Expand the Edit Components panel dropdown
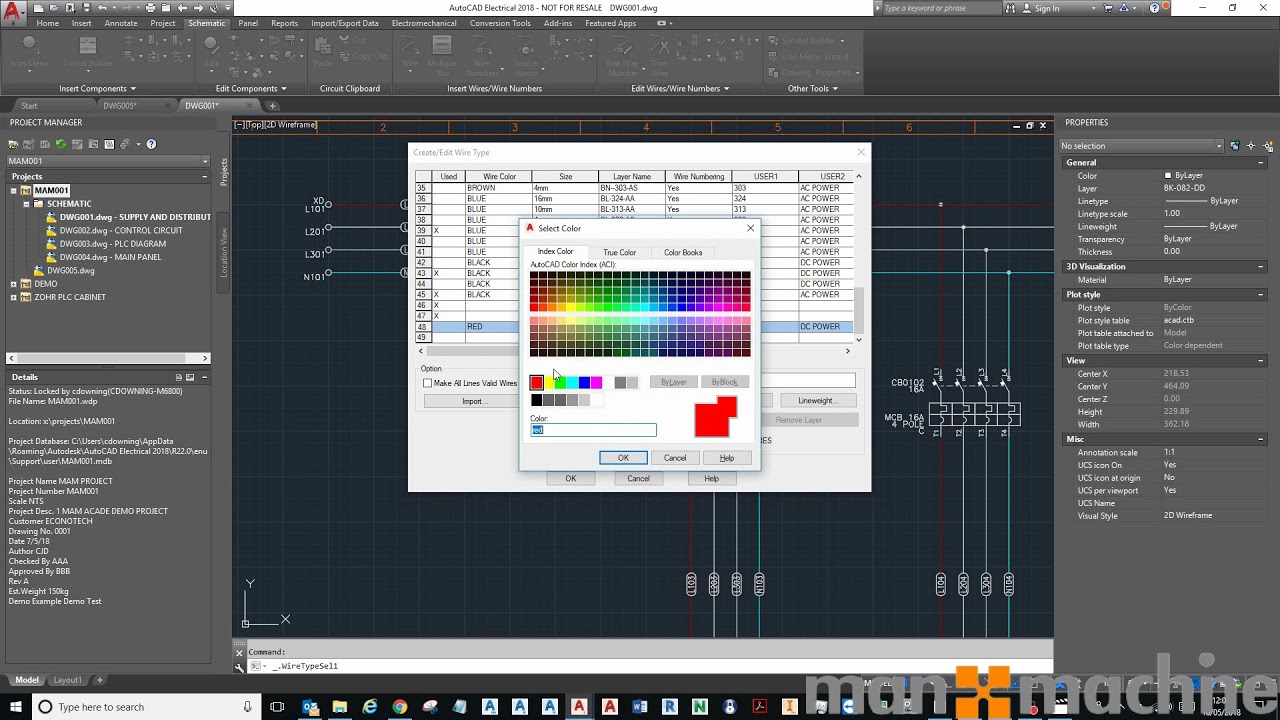The height and width of the screenshot is (720, 1280). point(285,88)
